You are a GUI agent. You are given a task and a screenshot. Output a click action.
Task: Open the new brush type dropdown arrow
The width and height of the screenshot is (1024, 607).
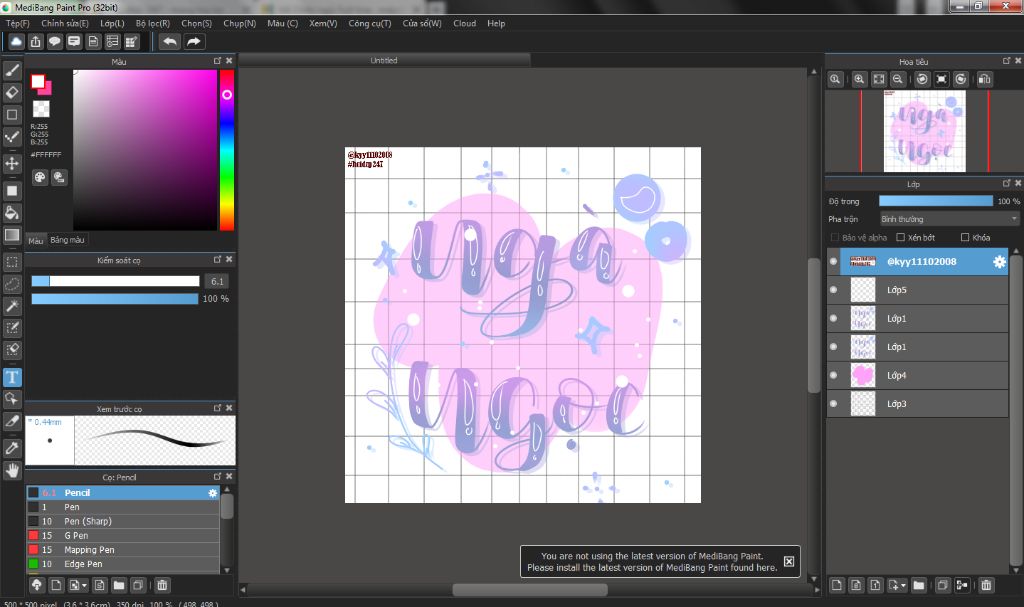point(84,585)
